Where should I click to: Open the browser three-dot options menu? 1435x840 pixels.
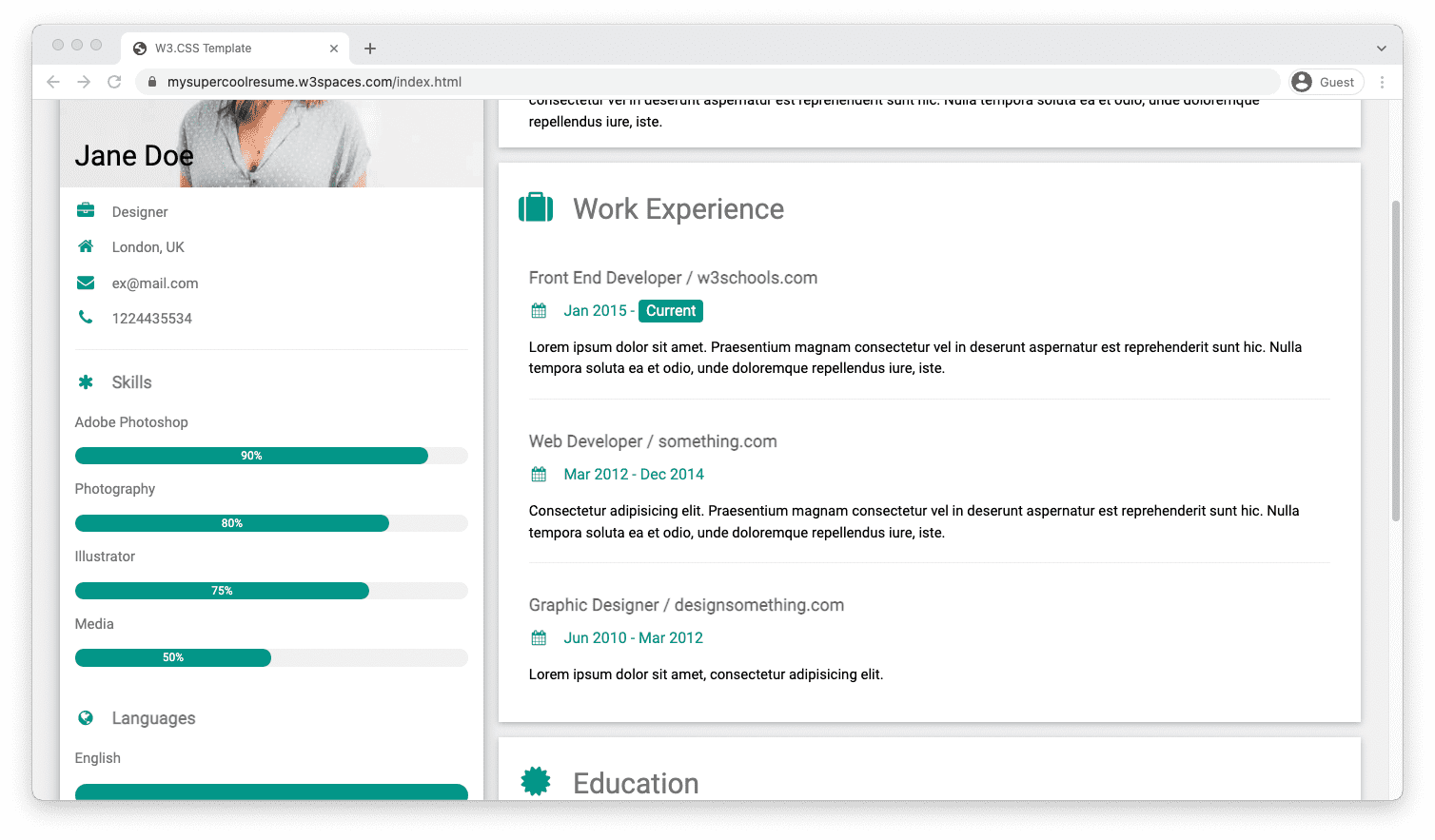[x=1383, y=82]
